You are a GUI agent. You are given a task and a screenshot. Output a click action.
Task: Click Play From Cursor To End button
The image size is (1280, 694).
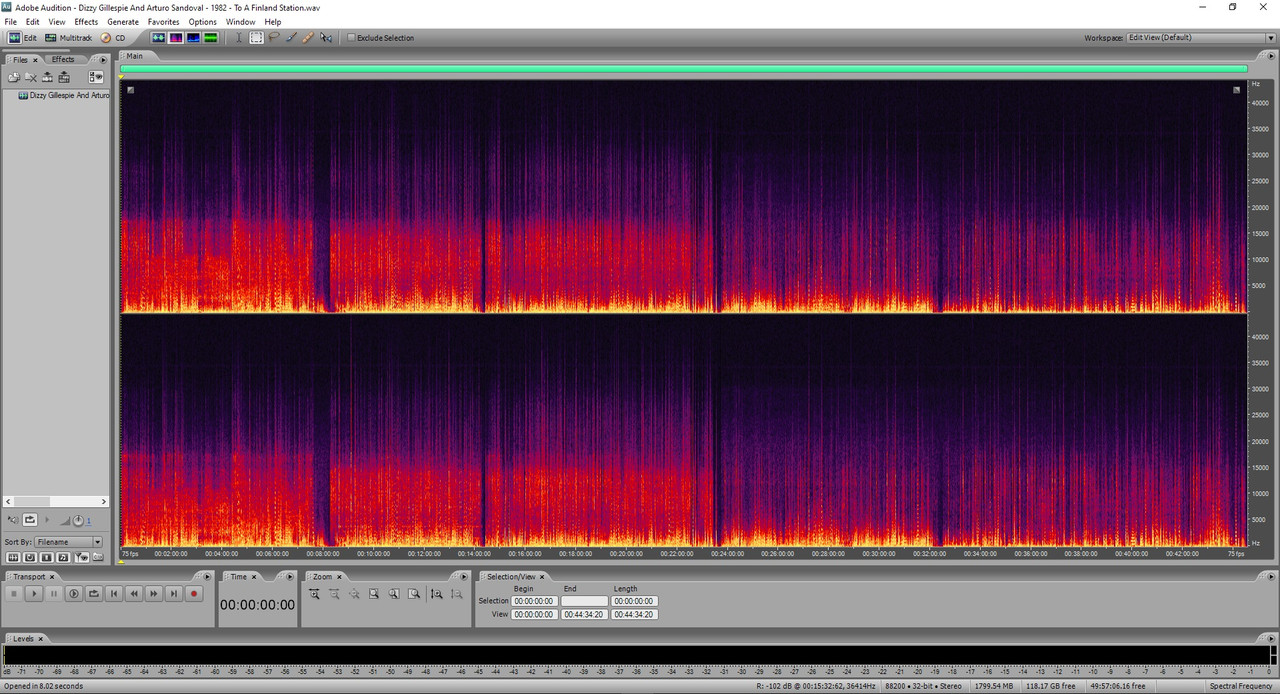(74, 594)
